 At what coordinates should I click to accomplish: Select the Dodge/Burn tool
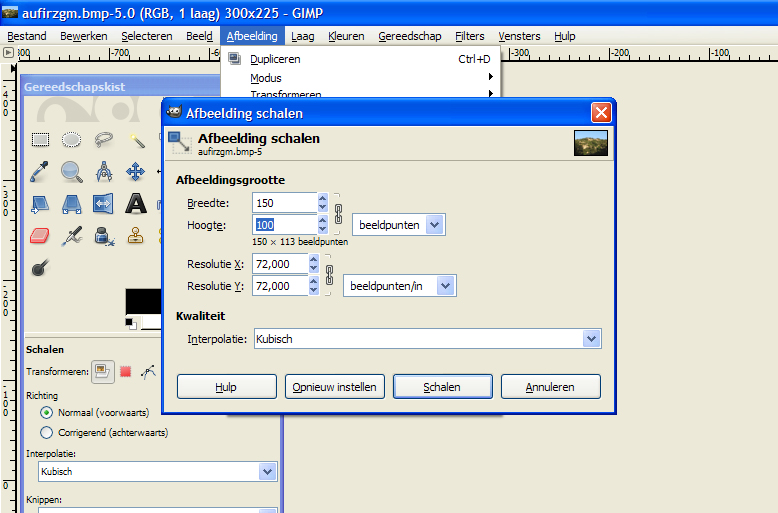pos(40,268)
